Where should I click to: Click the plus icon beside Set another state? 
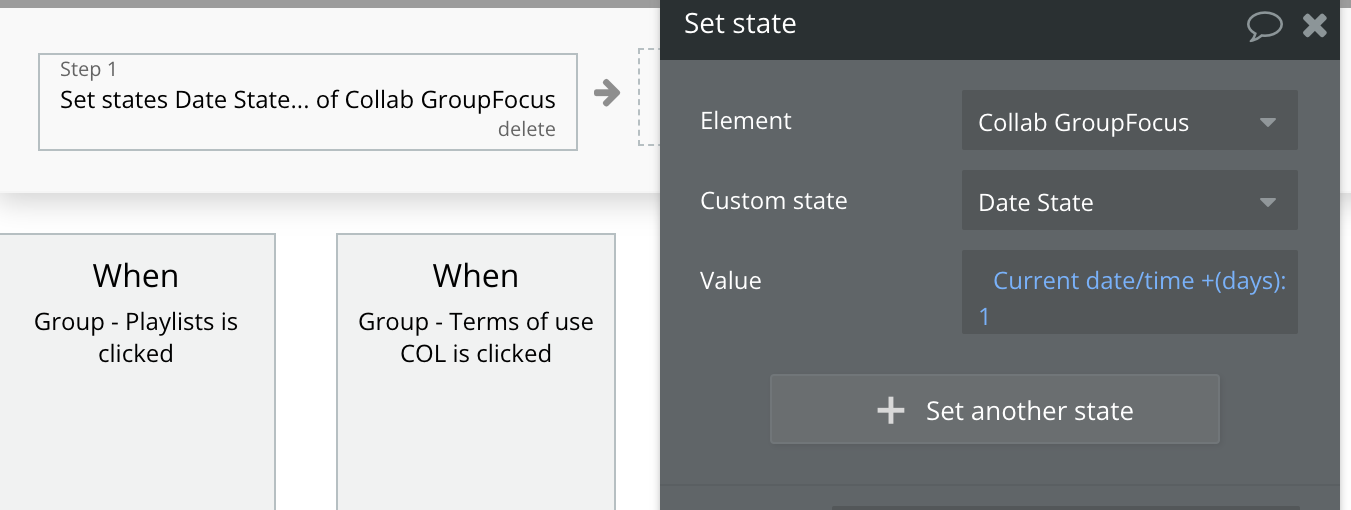coord(890,410)
